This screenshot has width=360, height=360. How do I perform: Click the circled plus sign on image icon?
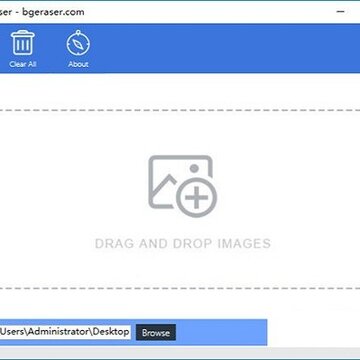coord(196,197)
